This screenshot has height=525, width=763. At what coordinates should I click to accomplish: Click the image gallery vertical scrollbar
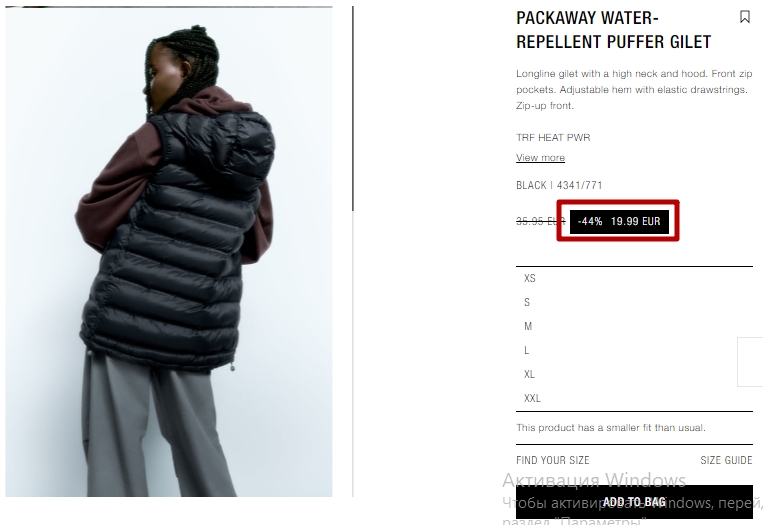(353, 109)
